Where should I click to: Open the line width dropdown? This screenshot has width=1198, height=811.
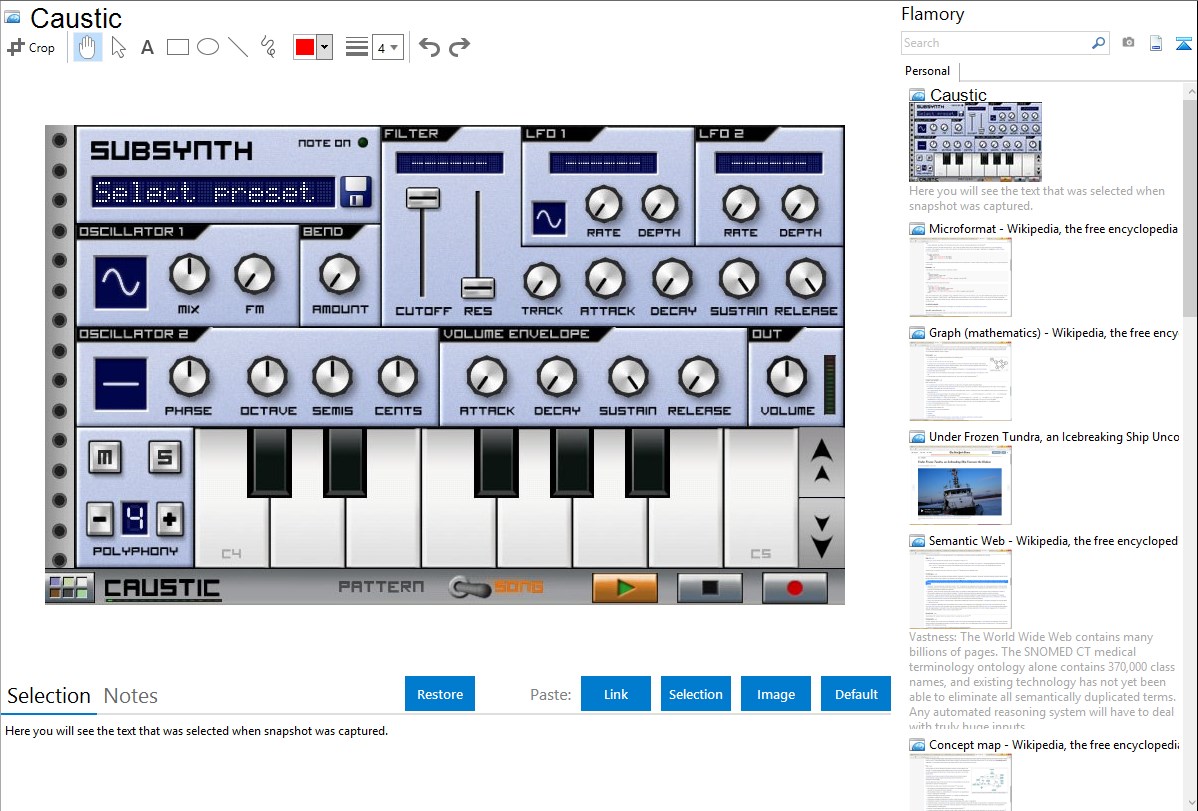(x=387, y=47)
